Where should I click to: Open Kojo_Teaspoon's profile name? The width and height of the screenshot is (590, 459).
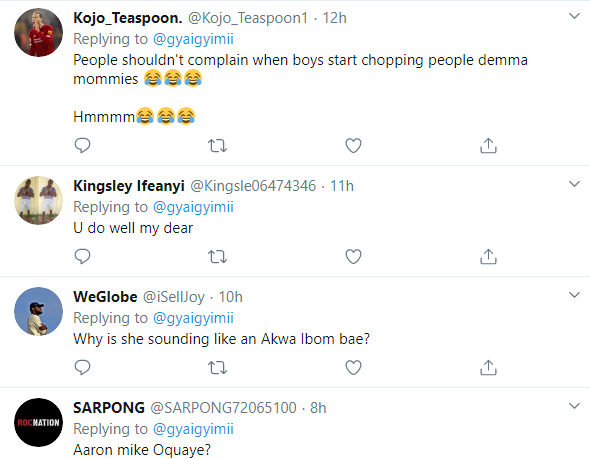click(128, 18)
